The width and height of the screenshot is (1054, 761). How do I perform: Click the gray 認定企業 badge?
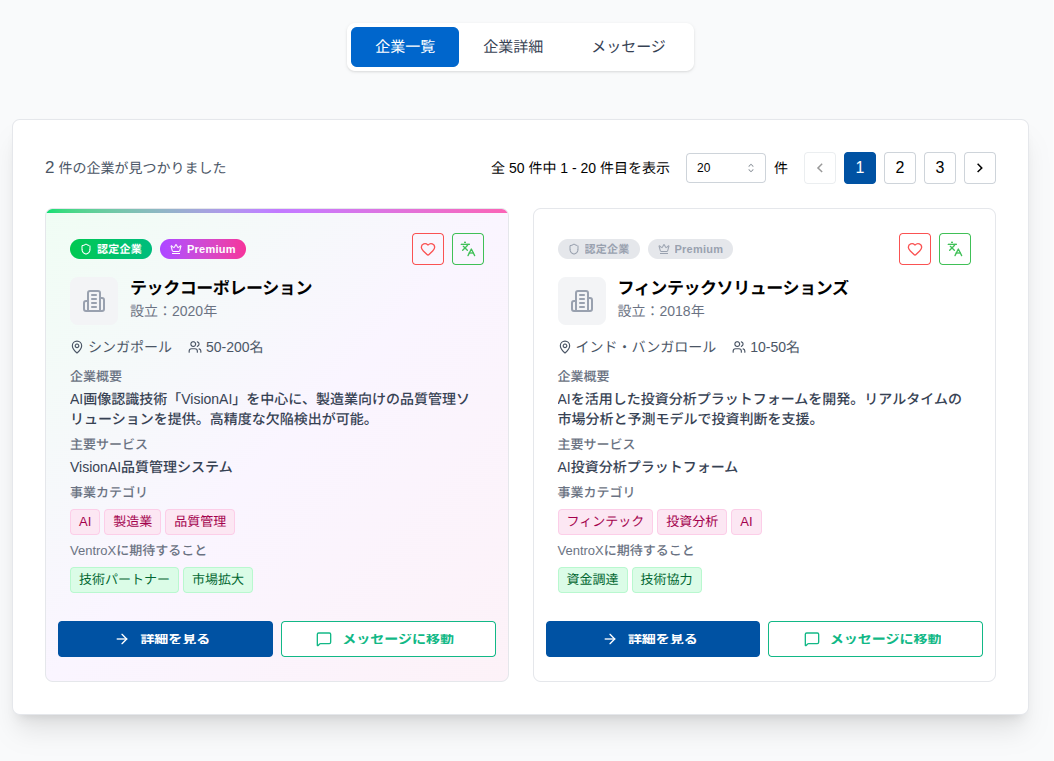(x=598, y=249)
